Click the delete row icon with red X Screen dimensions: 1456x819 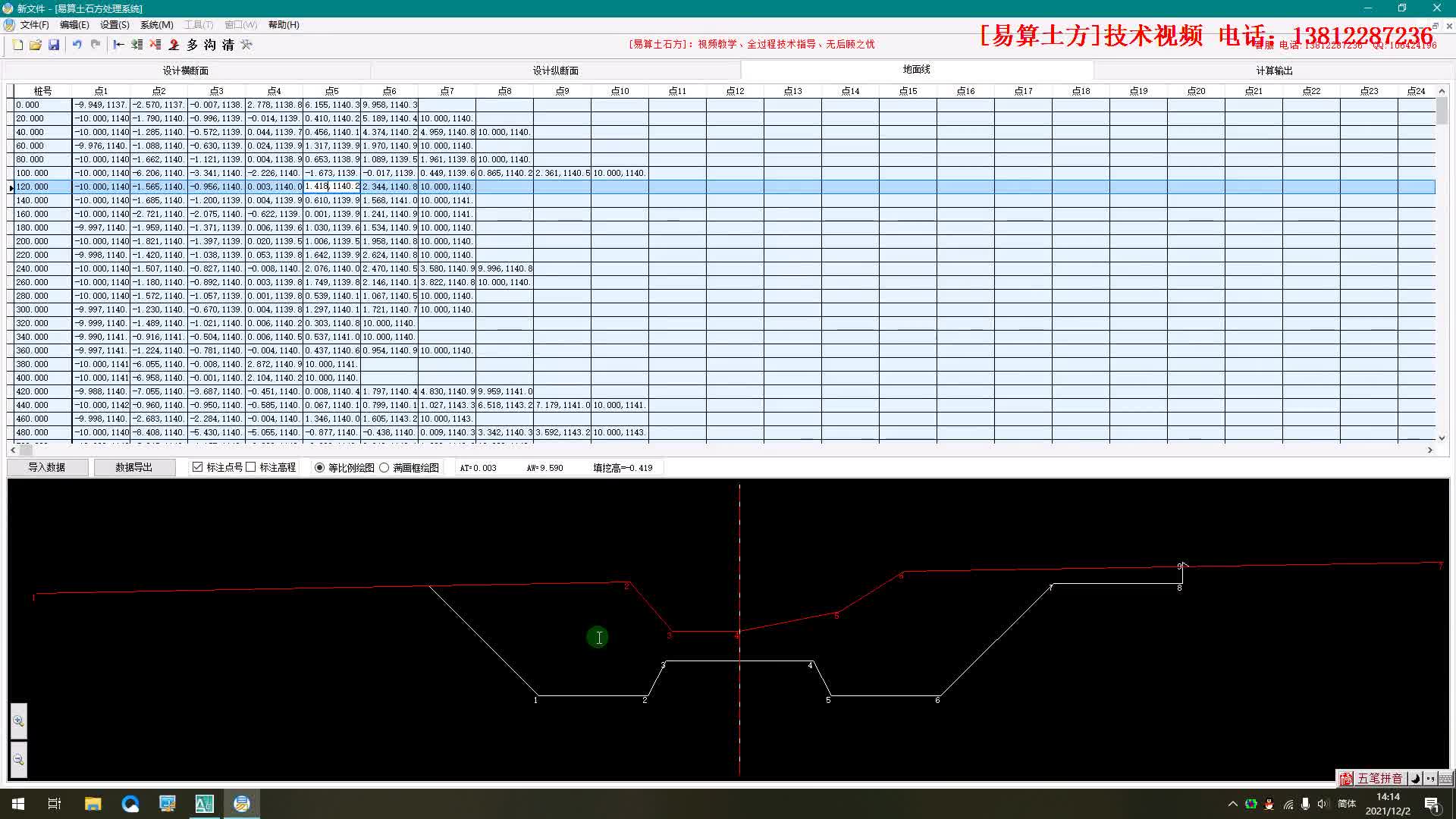tap(155, 45)
